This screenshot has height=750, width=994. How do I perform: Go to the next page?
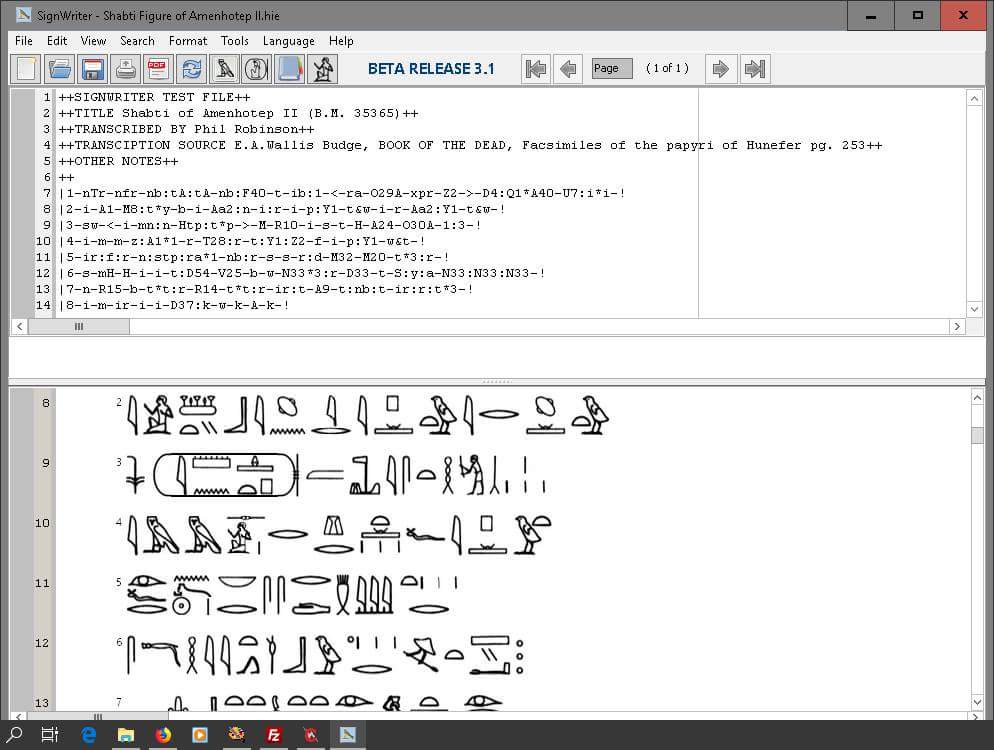[721, 68]
